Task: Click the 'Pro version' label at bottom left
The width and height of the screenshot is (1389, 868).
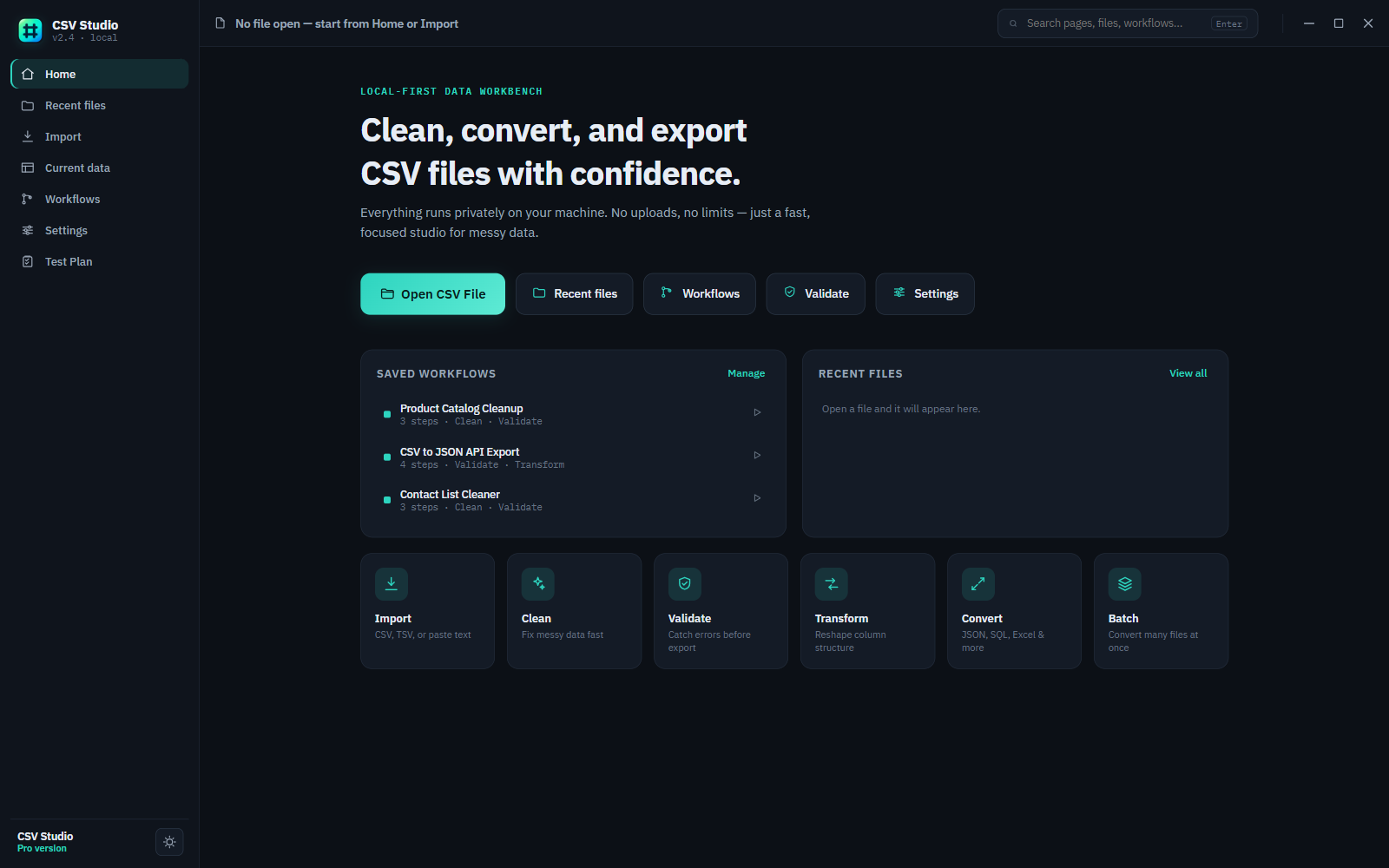Action: click(42, 849)
